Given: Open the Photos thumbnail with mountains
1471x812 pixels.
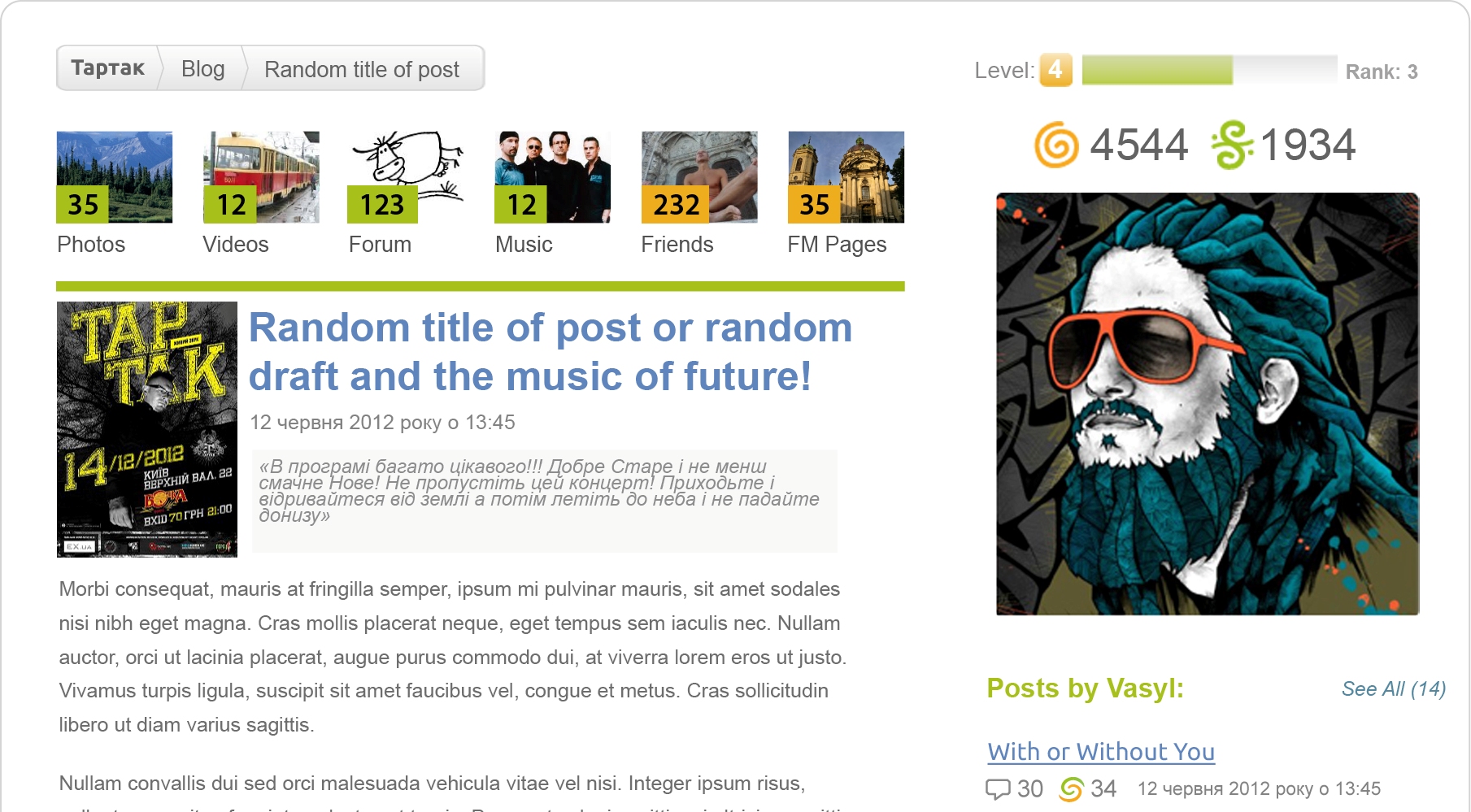Looking at the screenshot, I should pyautogui.click(x=115, y=177).
